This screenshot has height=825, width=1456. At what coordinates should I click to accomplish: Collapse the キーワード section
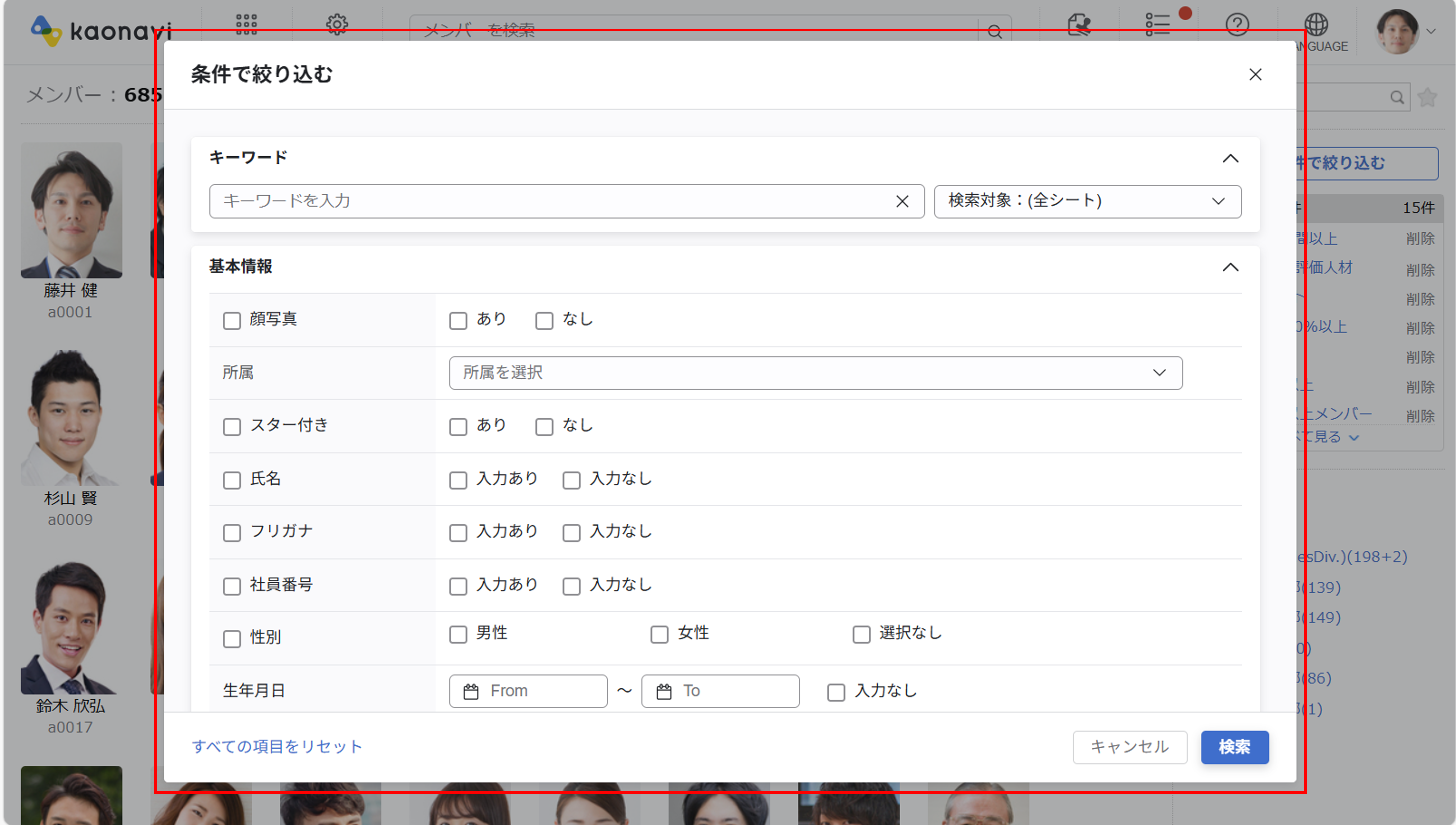1230,159
